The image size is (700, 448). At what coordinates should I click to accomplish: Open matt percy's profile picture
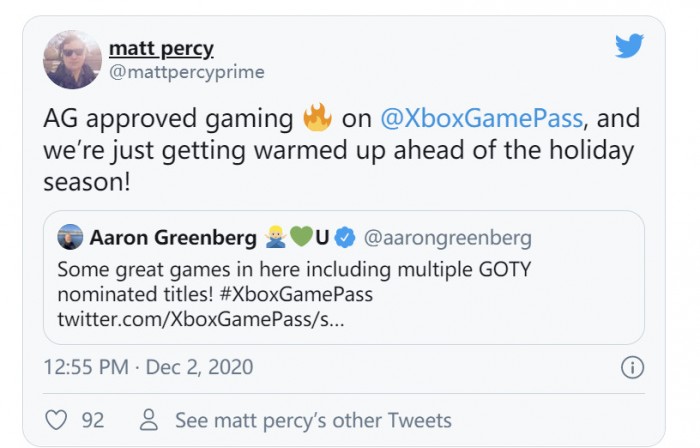[72, 59]
